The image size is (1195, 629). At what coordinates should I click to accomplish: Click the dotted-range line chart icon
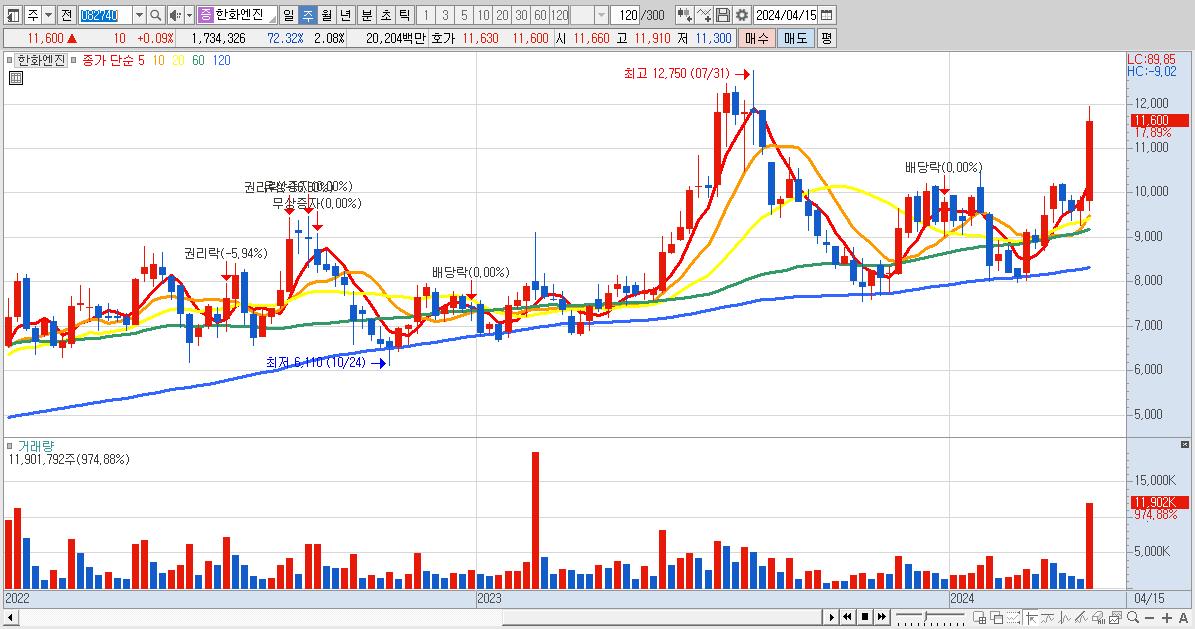(1014, 618)
